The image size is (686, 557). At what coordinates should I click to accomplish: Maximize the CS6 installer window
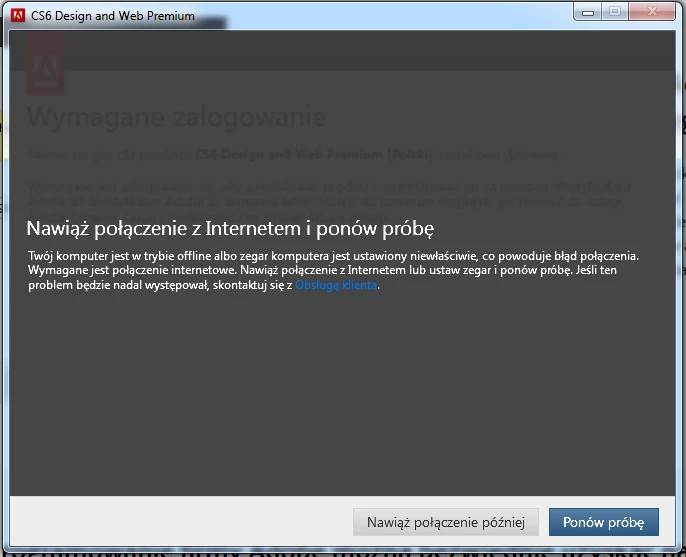pos(615,12)
